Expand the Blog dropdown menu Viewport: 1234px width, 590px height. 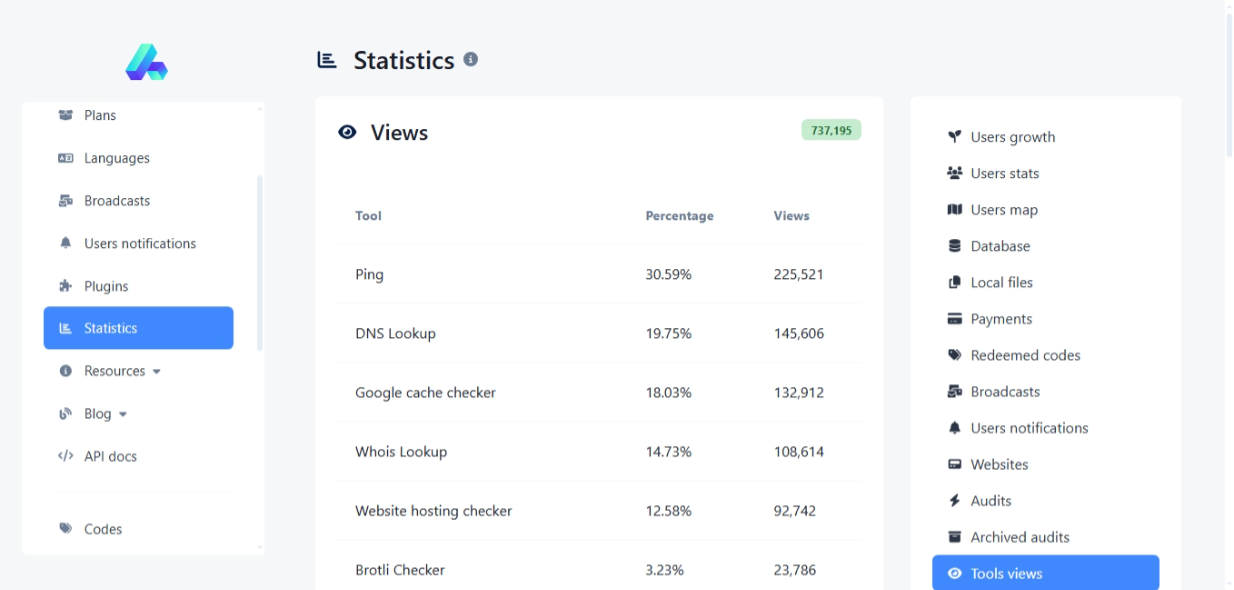[x=106, y=414]
